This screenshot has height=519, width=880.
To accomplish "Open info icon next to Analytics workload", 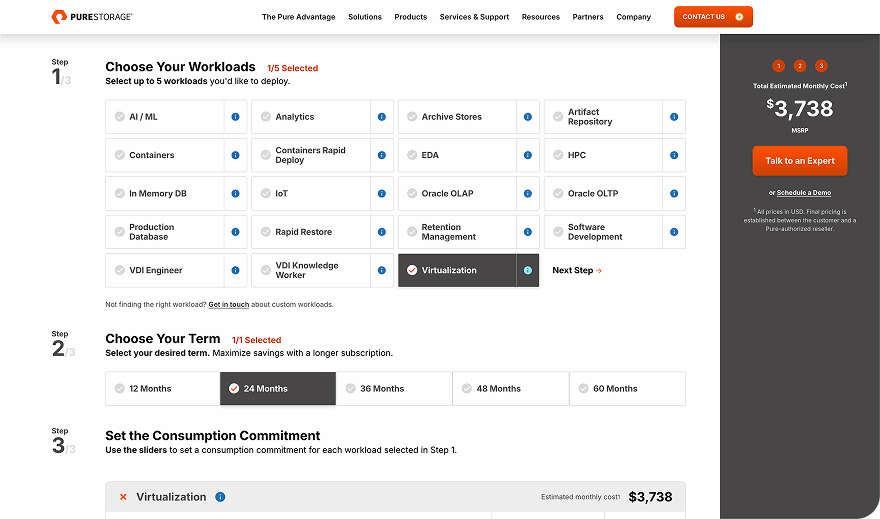I will [381, 117].
